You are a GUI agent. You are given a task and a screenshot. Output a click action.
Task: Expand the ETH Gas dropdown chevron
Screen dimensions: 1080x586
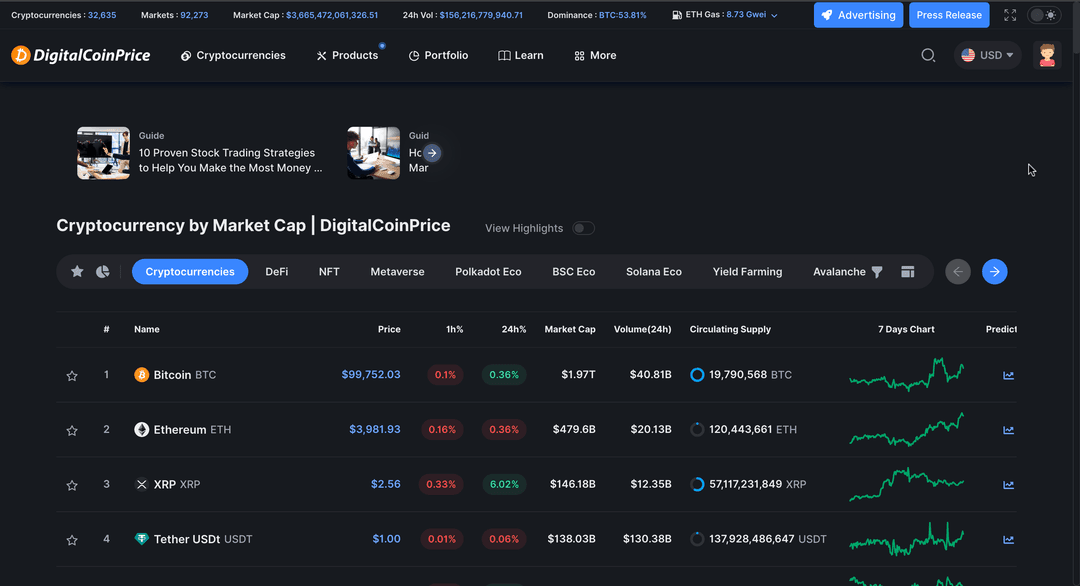click(x=774, y=15)
